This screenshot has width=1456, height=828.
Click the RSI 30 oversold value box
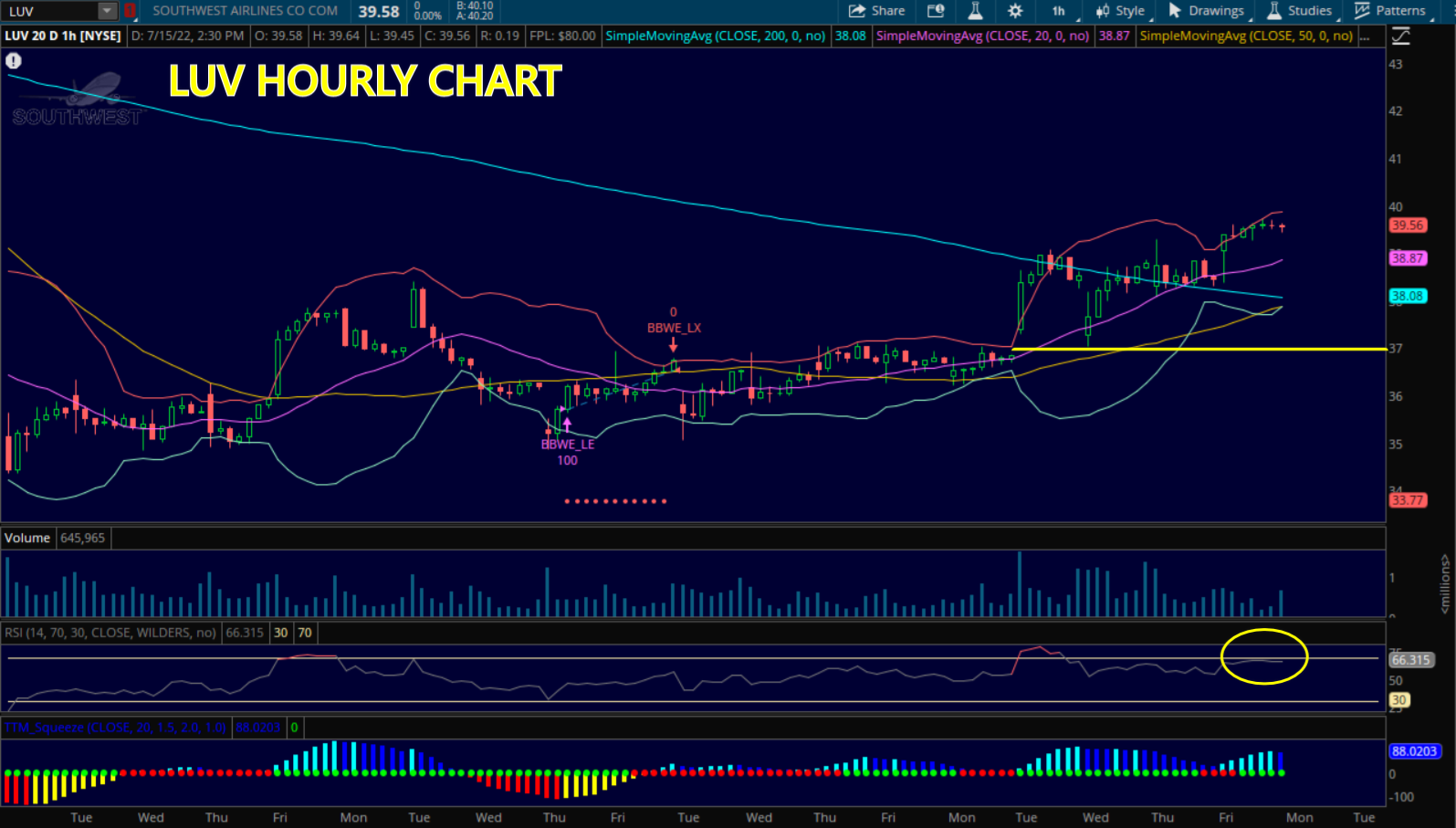pyautogui.click(x=280, y=633)
